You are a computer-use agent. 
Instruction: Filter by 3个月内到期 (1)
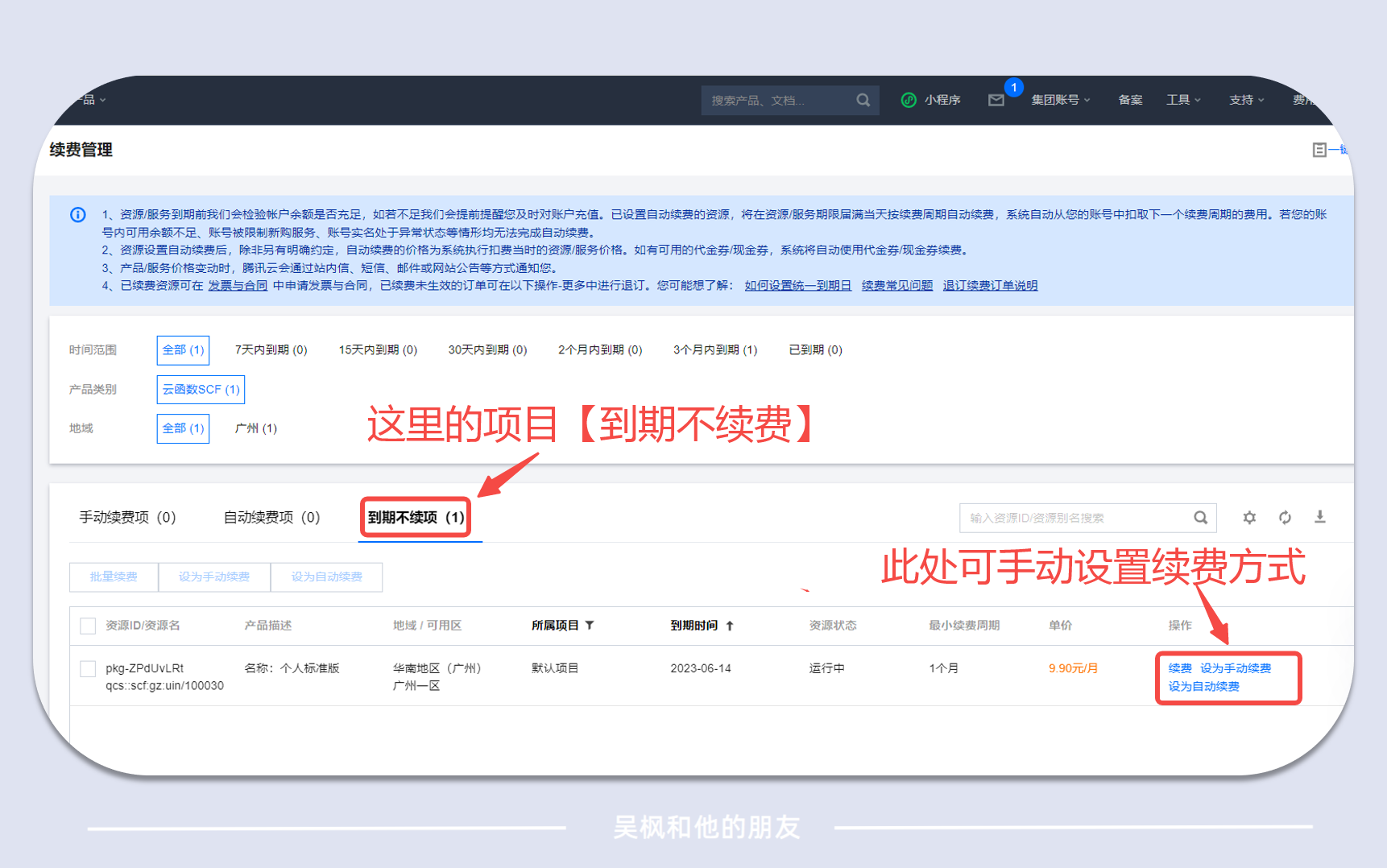click(715, 350)
